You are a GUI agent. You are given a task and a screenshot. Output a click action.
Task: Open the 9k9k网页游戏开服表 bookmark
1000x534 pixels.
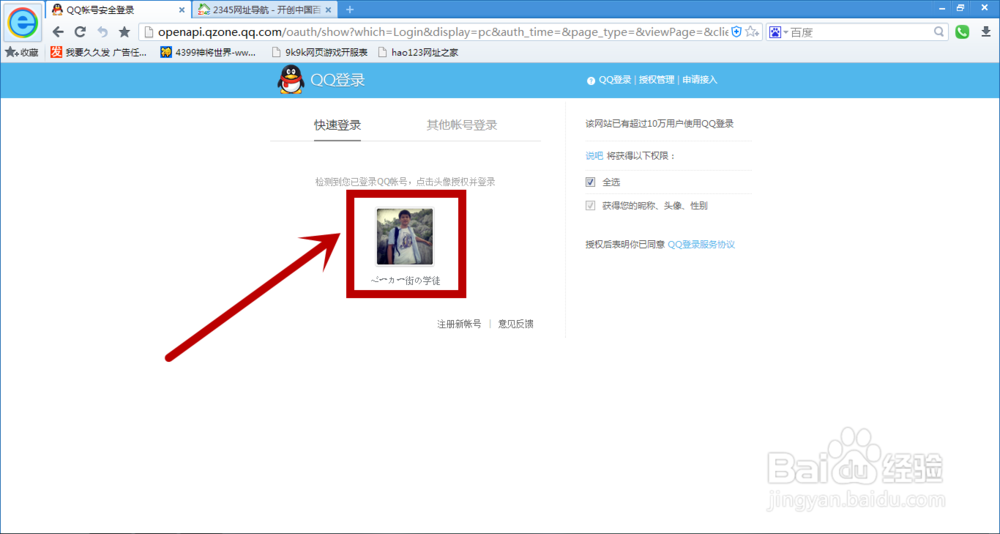(320, 52)
